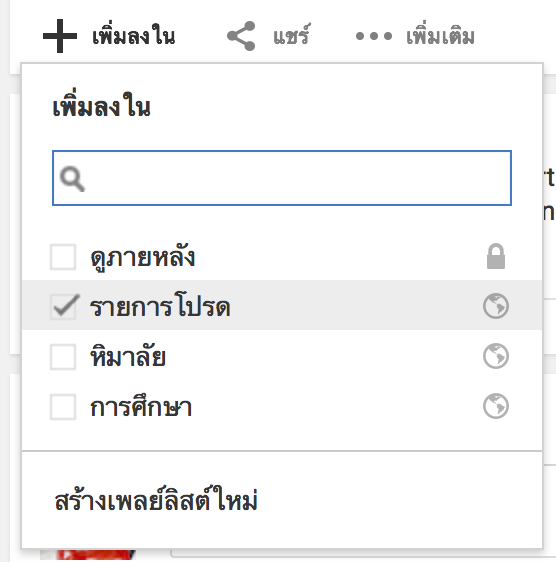The width and height of the screenshot is (556, 562).
Task: Check the หิมาลัย playlist checkbox
Action: (63, 357)
